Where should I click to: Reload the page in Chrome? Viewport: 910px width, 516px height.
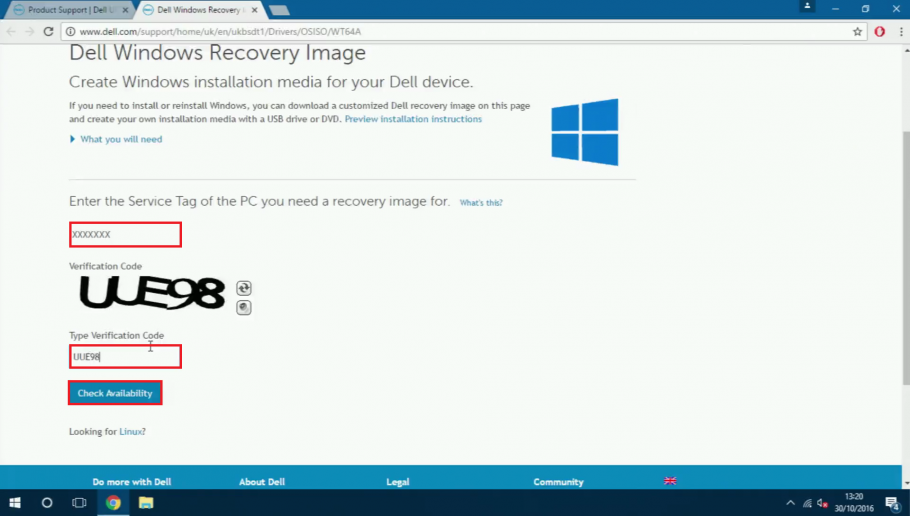pyautogui.click(x=49, y=31)
